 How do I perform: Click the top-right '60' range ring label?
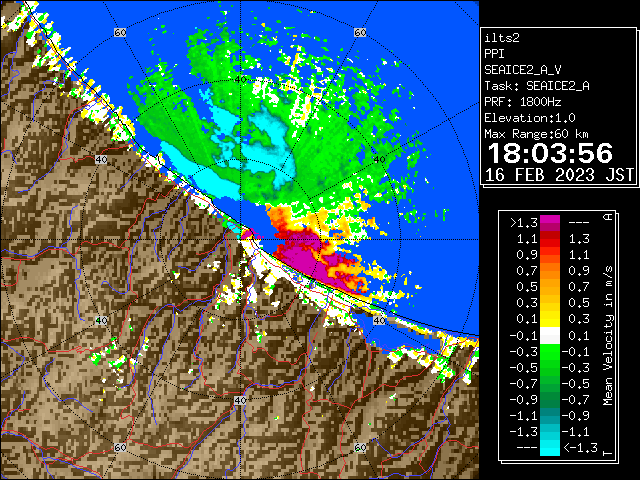pyautogui.click(x=360, y=32)
